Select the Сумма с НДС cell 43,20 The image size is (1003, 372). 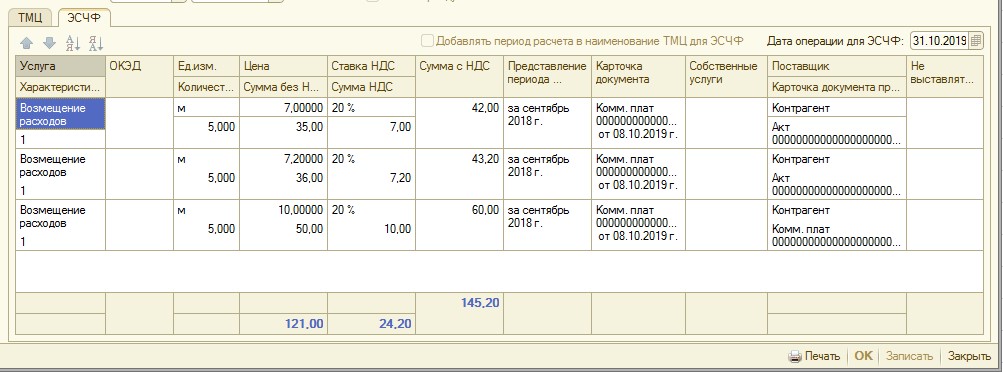(x=459, y=174)
